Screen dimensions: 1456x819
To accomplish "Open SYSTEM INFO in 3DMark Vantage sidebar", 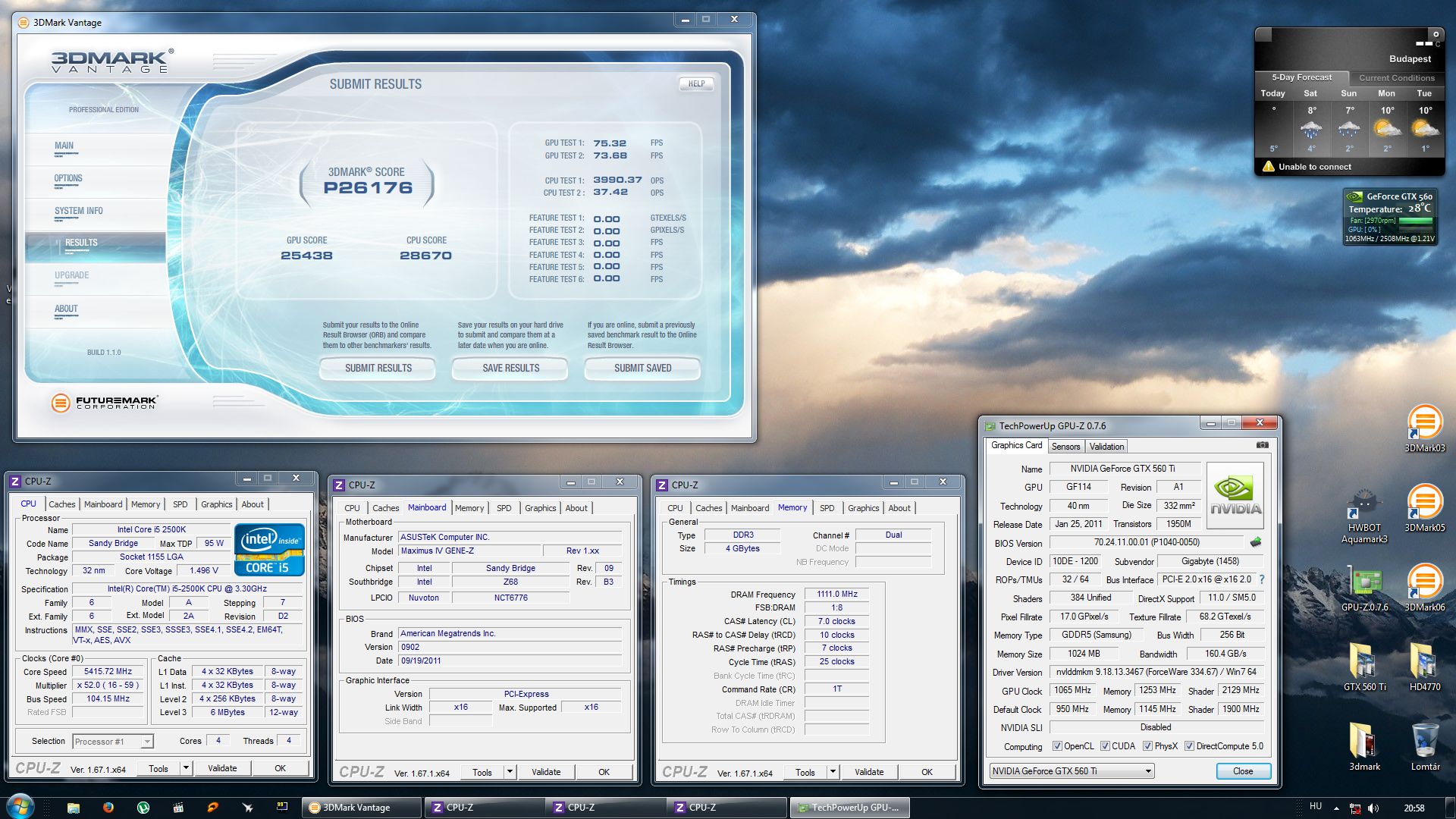I will click(x=78, y=212).
